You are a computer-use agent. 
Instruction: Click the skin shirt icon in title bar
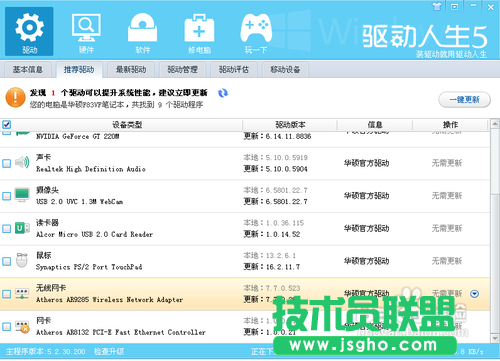437,6
